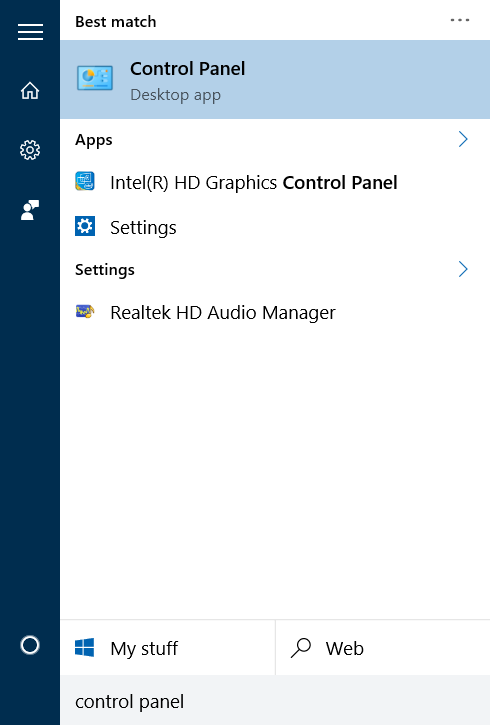Image resolution: width=490 pixels, height=725 pixels.
Task: Open Control Panel Desktop app result
Action: (275, 80)
